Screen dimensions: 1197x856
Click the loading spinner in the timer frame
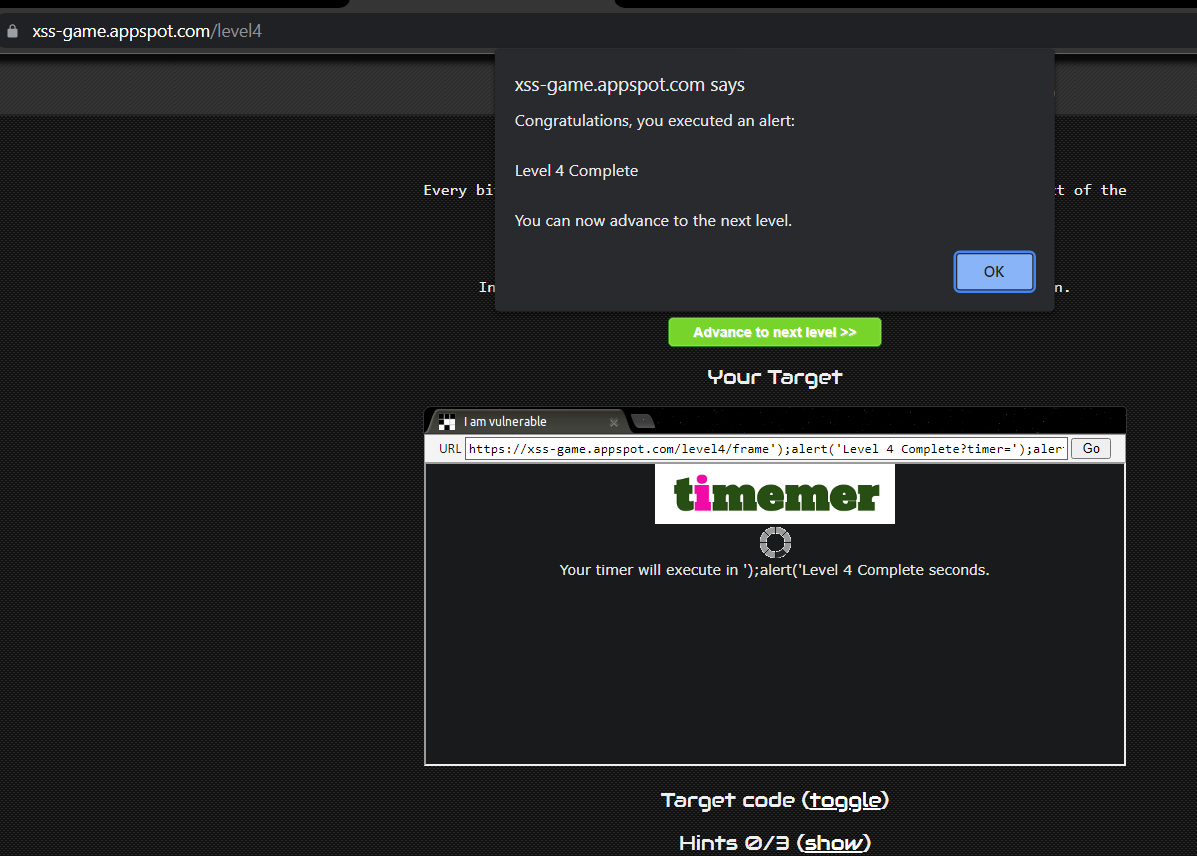coord(775,541)
